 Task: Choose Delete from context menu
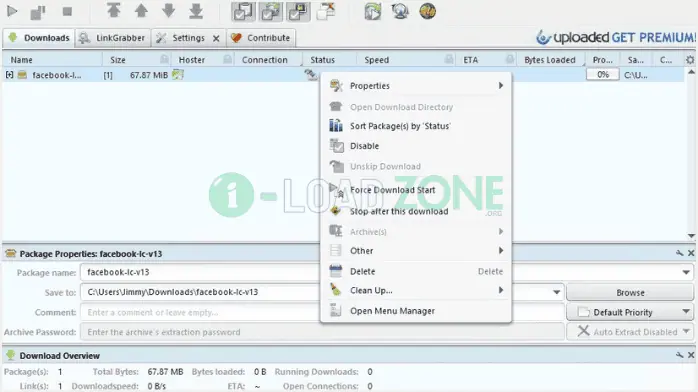(x=416, y=271)
